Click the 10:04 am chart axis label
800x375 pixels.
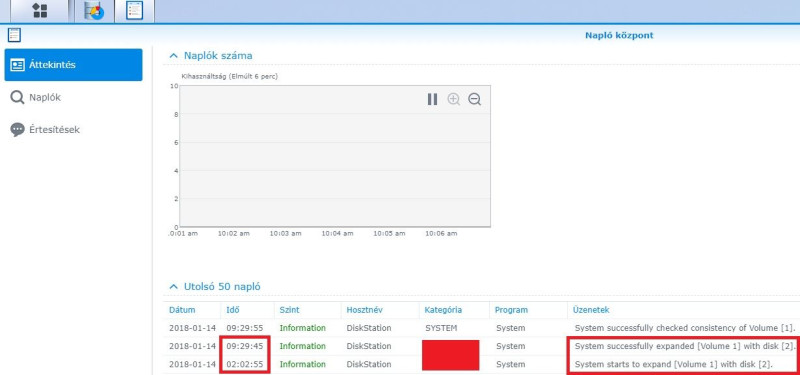coord(337,233)
